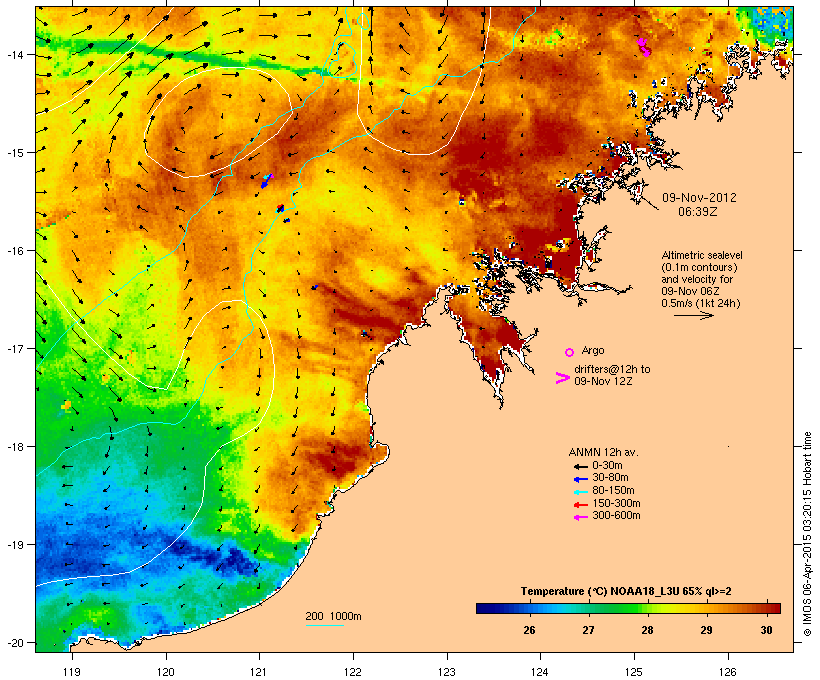This screenshot has width=820, height=680.
Task: Click the black 0-30m legend arrow
Action: (580, 467)
